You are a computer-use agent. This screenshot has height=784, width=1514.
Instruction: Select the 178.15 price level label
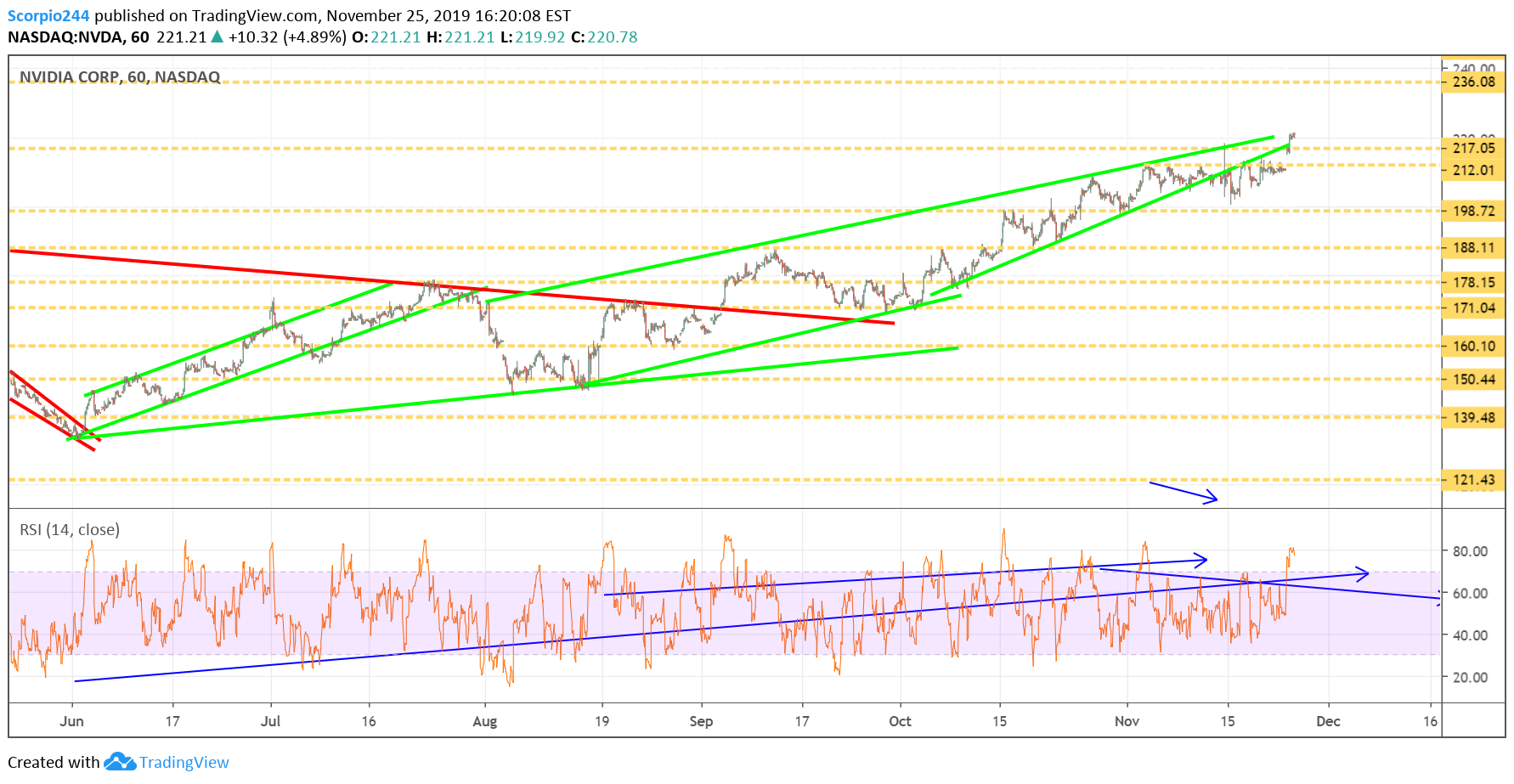[1474, 282]
